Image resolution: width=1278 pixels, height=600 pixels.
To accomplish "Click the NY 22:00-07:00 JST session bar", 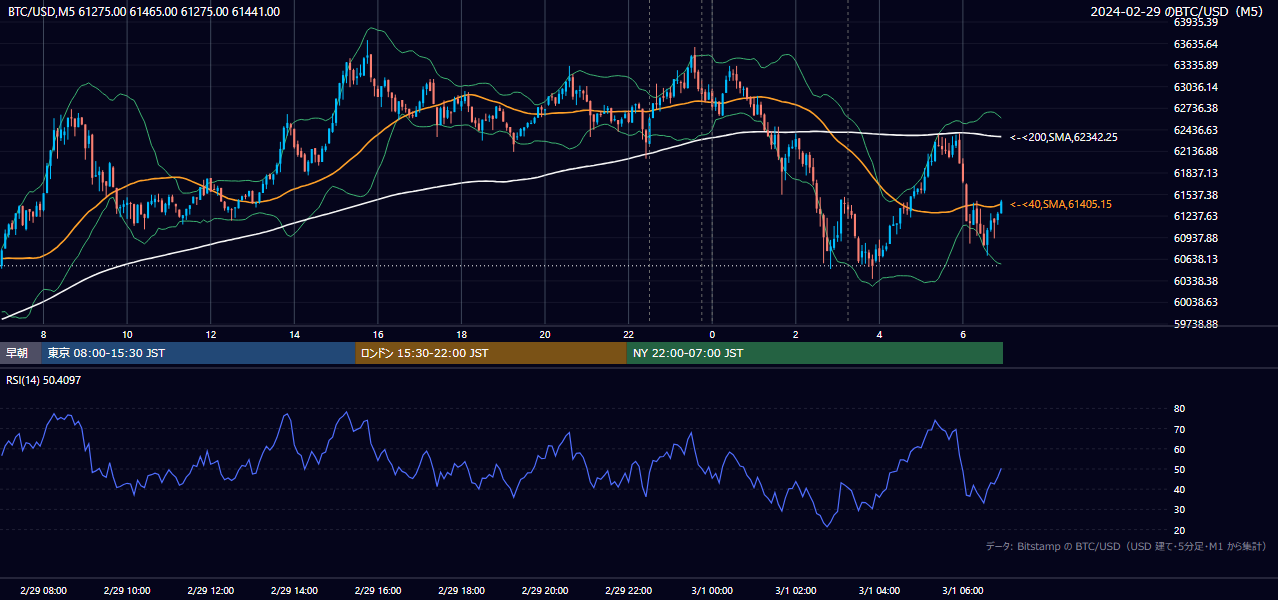I will point(815,353).
